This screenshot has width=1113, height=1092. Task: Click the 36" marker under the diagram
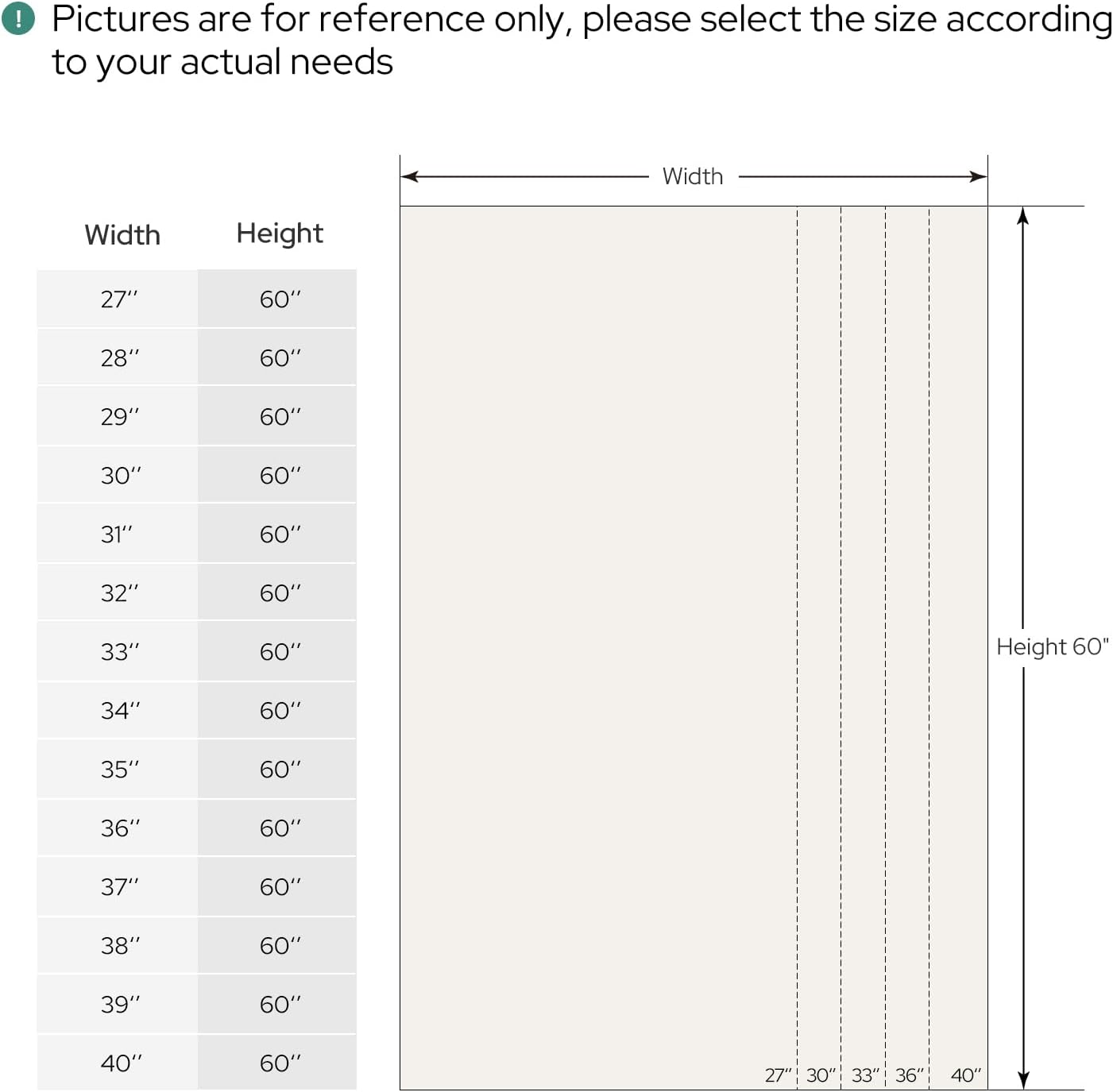[x=909, y=1075]
